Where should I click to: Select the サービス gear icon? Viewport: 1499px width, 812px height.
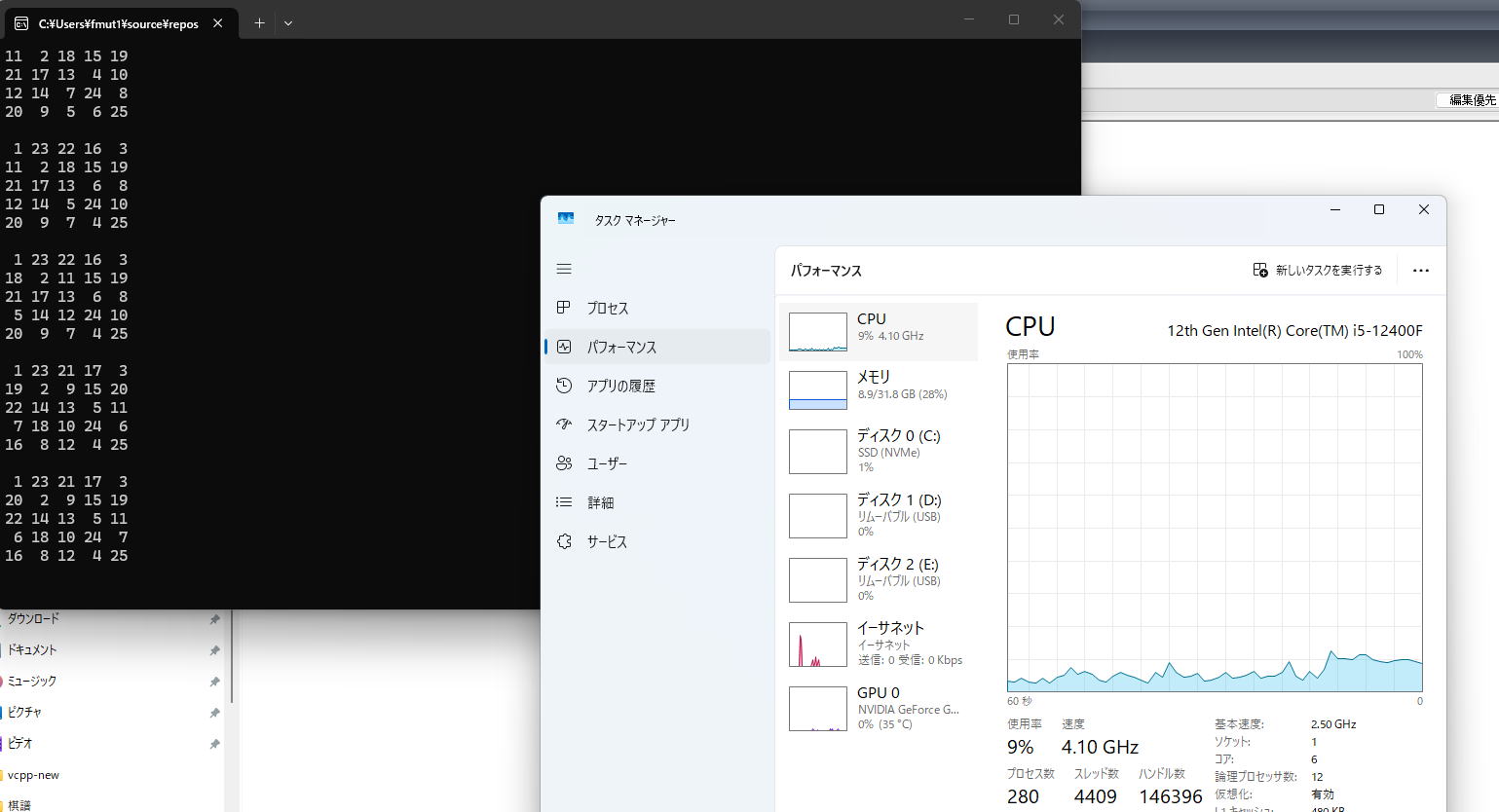564,541
